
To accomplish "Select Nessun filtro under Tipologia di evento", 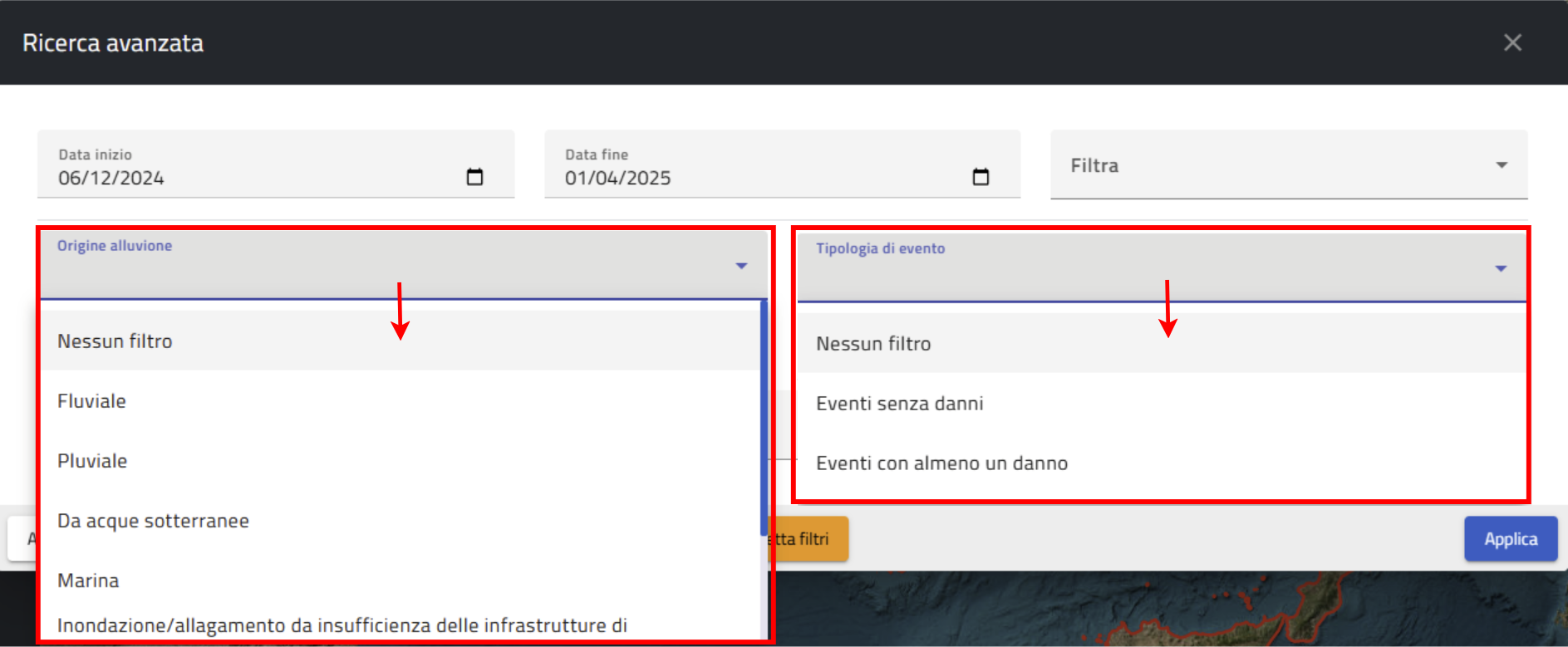I will [873, 344].
